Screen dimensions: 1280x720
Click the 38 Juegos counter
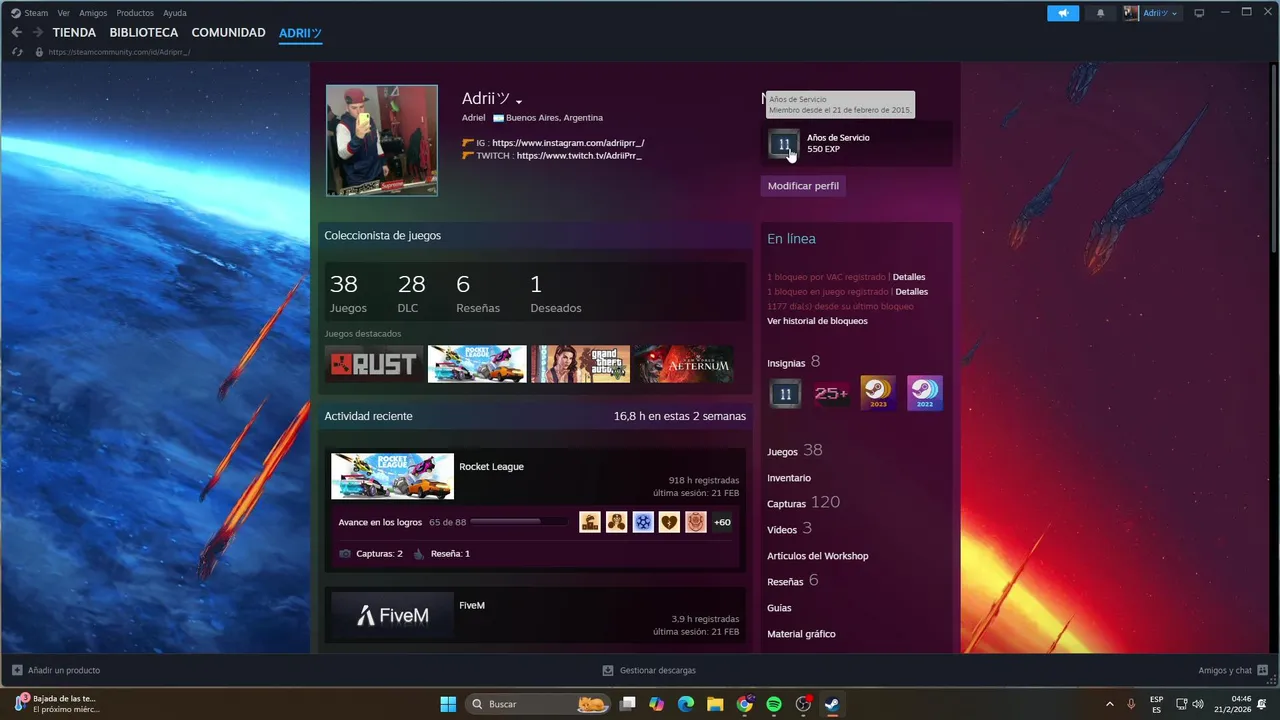pyautogui.click(x=348, y=294)
